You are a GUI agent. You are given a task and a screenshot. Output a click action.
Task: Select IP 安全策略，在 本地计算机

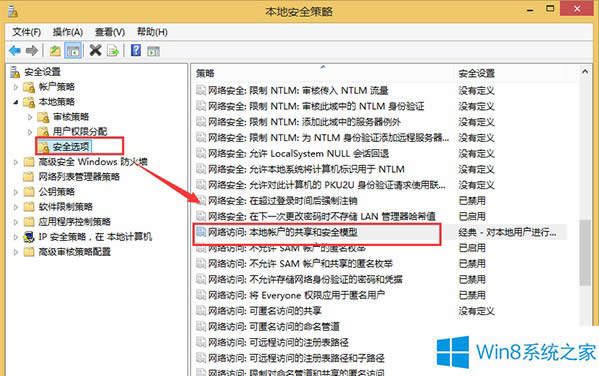[95, 237]
